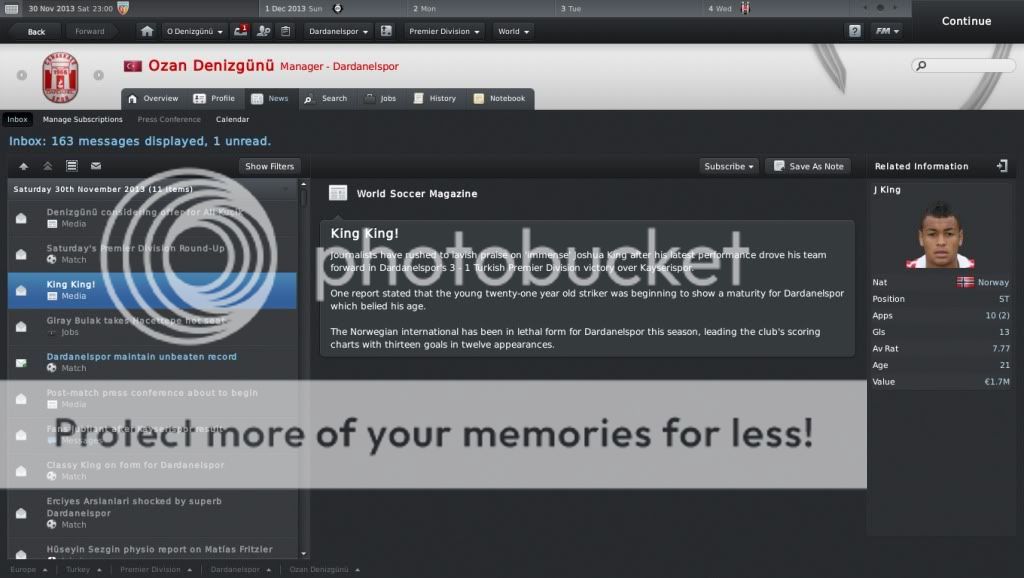The image size is (1024, 578).
Task: Click the icon right of the Dardanelspor menu
Action: 386,31
